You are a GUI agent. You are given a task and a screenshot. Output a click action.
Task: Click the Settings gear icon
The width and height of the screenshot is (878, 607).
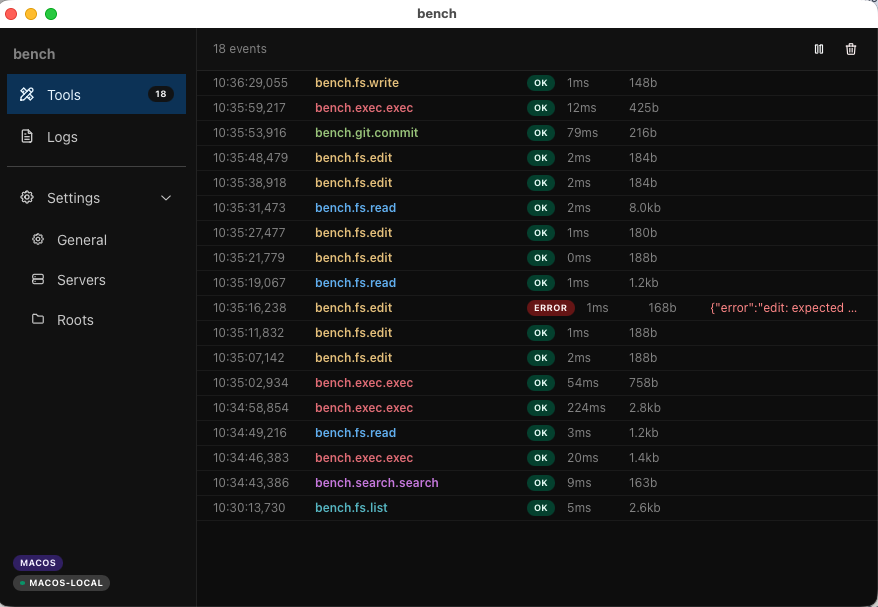pos(27,197)
